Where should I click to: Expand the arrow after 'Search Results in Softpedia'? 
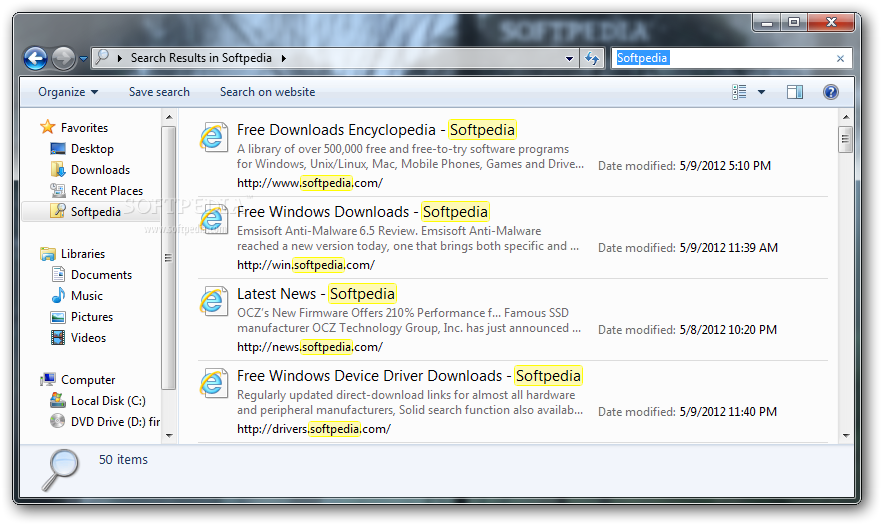tap(284, 58)
